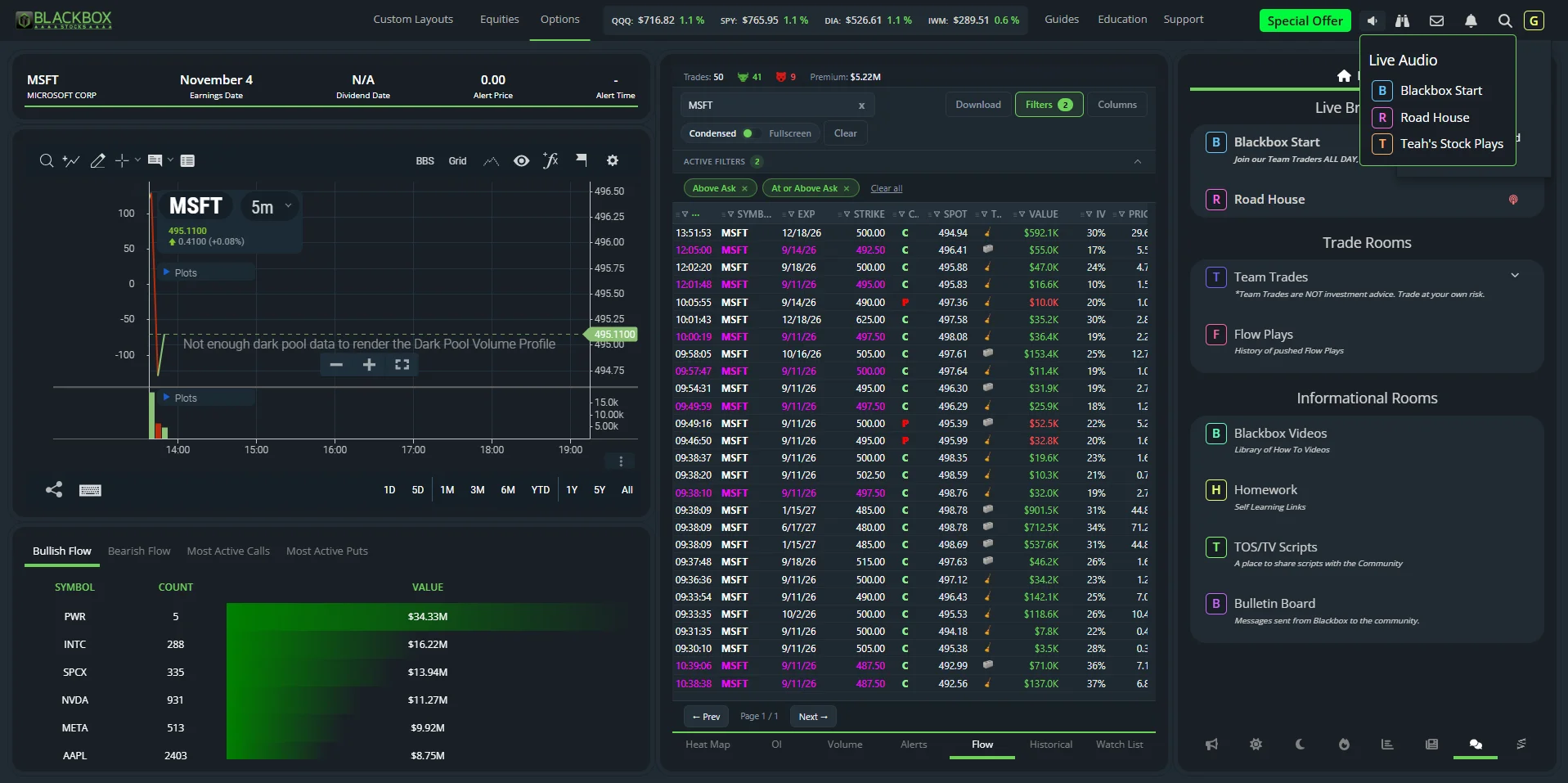Screen dimensions: 1568x783
Task: Open the home icon in right panel
Action: 1344,76
